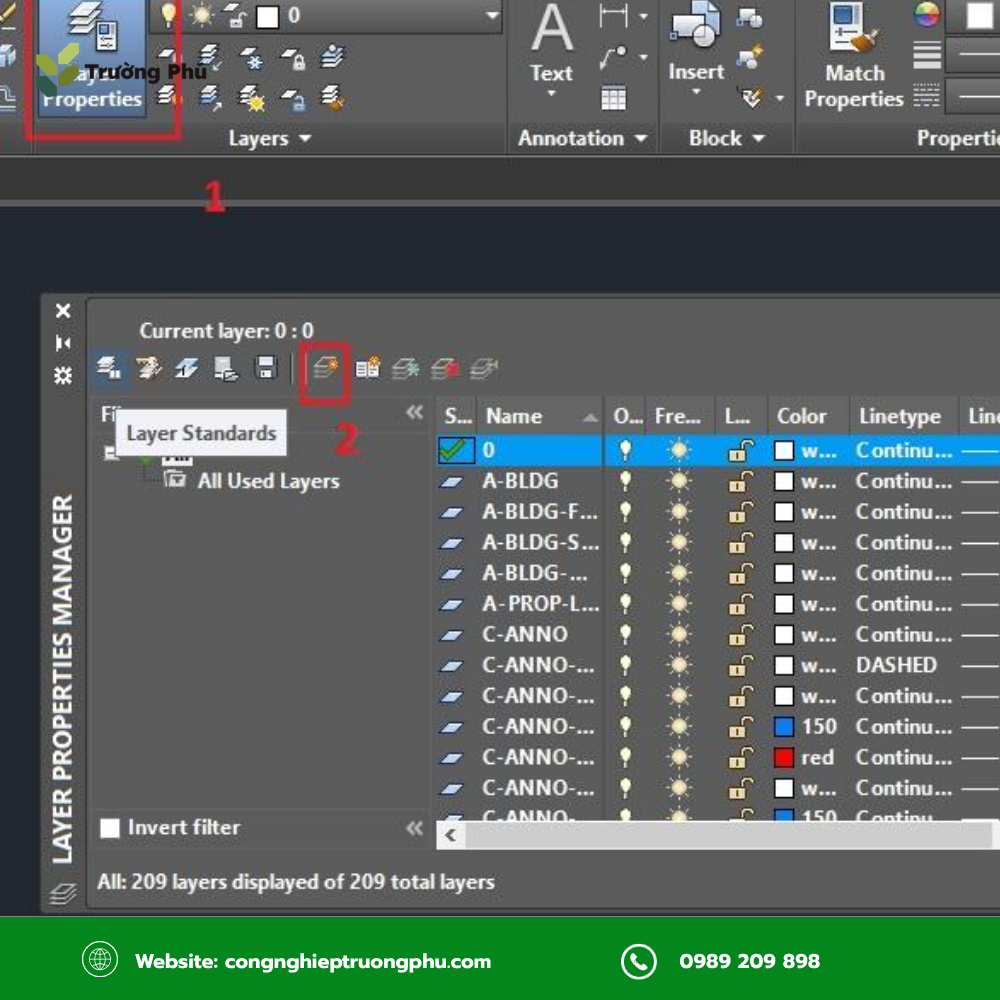Click the white color swatch of layer 0
Viewport: 1000px width, 1000px height.
point(784,450)
